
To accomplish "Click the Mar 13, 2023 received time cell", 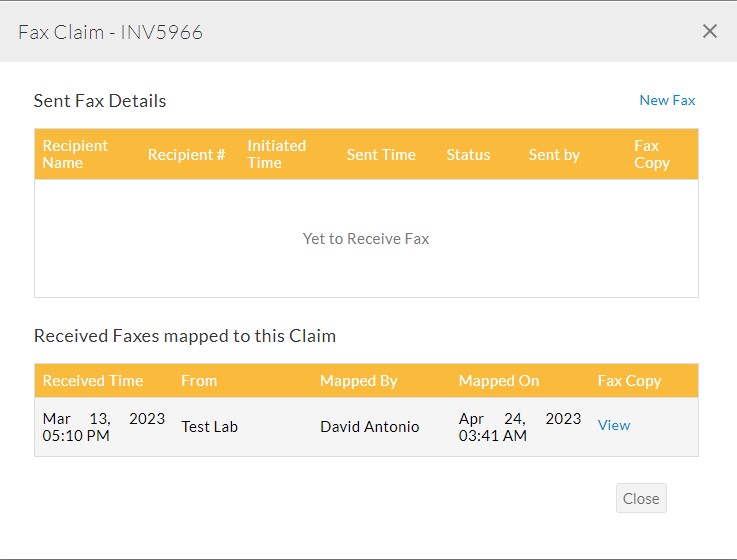I will pos(103,427).
